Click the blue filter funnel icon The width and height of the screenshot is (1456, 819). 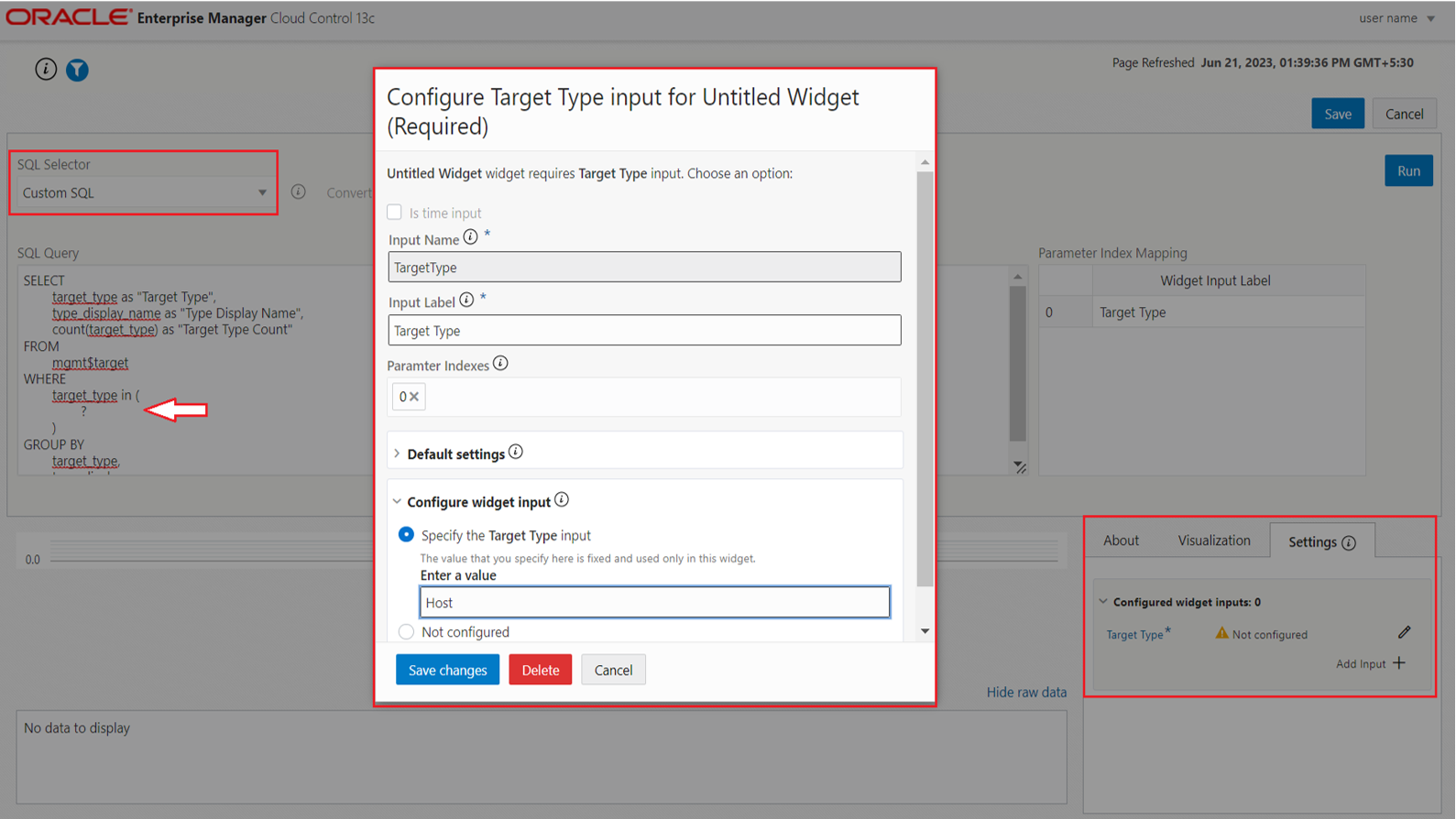tap(77, 70)
